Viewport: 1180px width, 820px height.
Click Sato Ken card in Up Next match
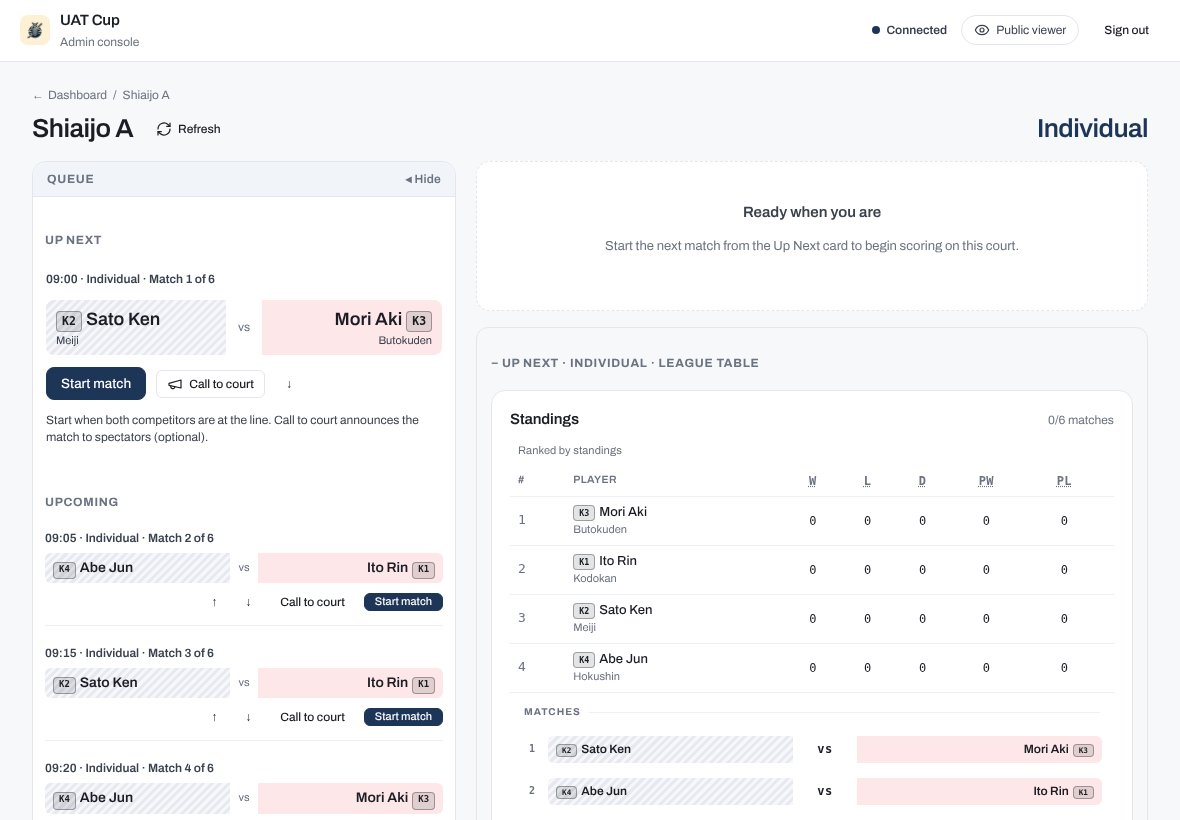tap(135, 327)
